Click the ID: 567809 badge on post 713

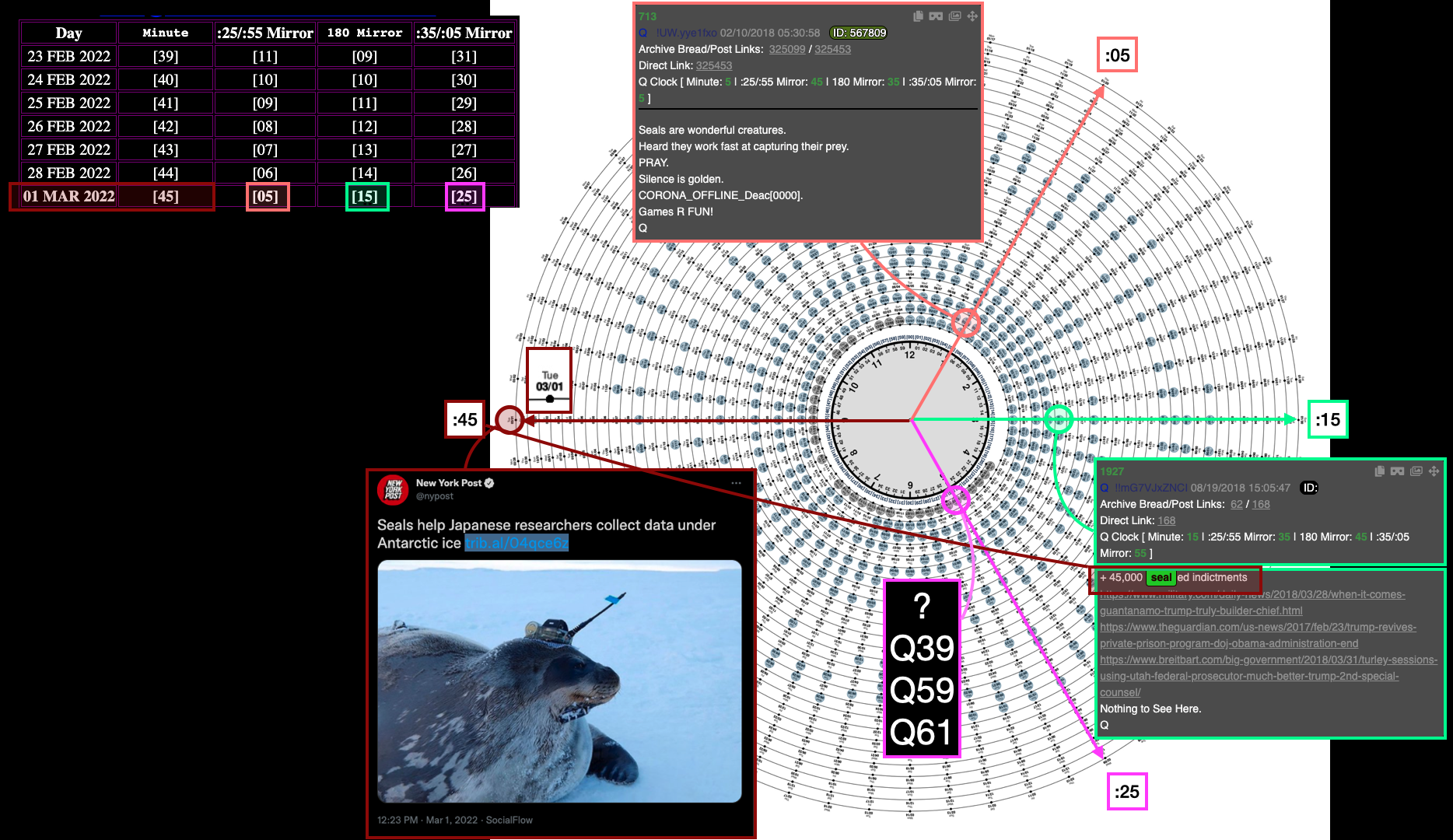point(859,33)
